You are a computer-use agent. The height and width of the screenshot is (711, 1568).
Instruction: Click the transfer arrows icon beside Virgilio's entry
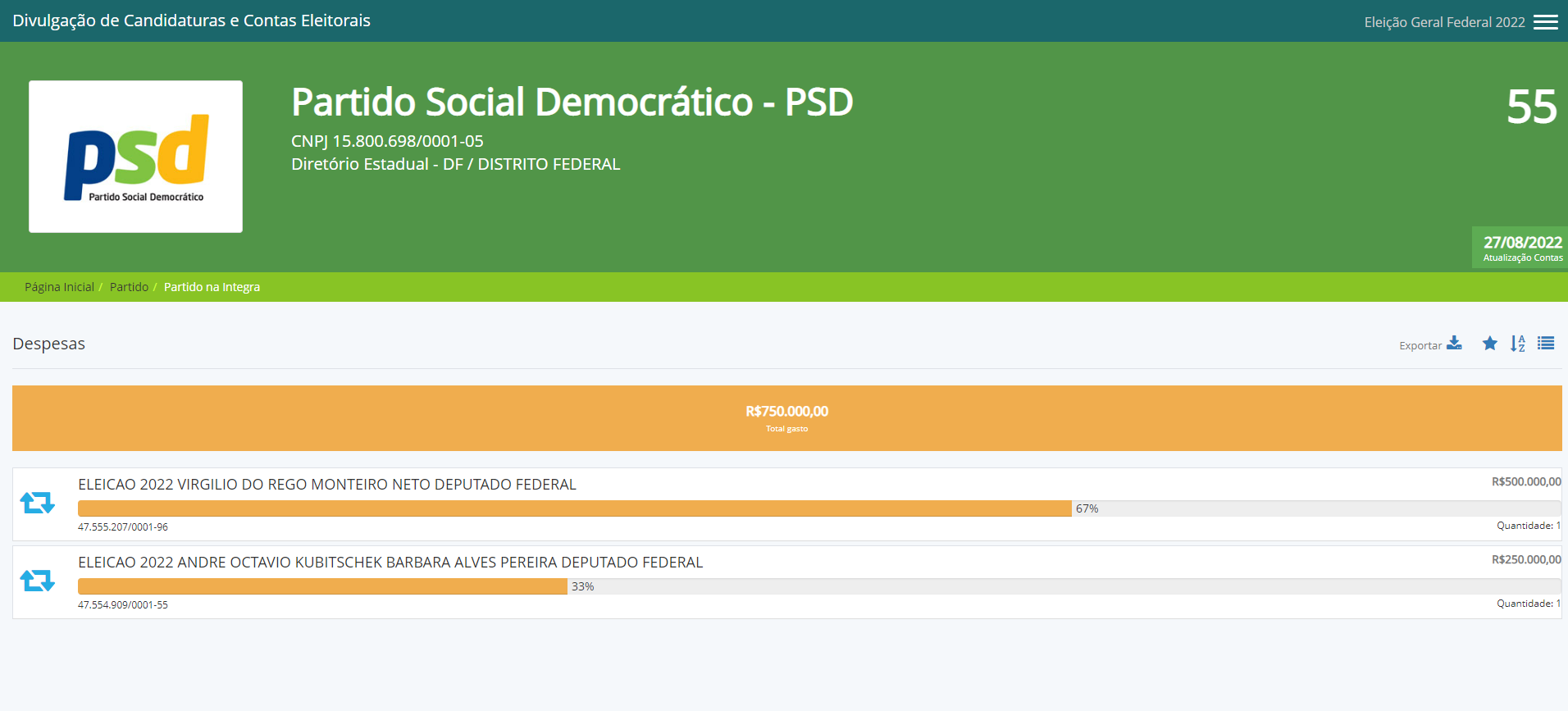[38, 503]
